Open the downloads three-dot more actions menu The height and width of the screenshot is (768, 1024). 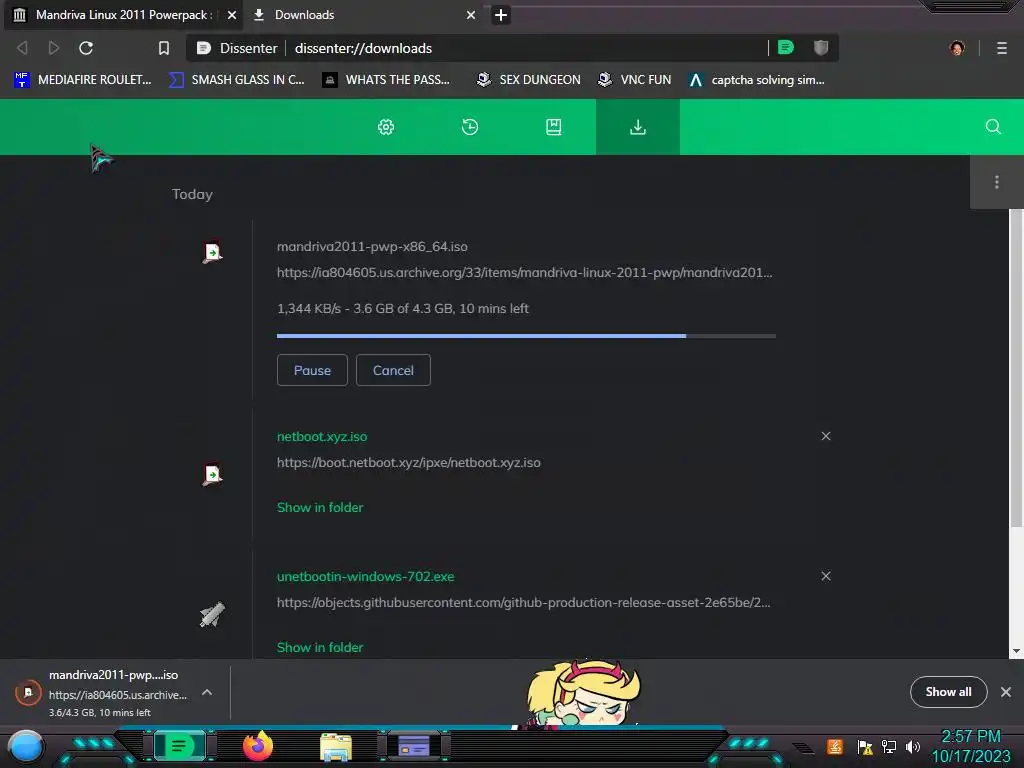(997, 182)
